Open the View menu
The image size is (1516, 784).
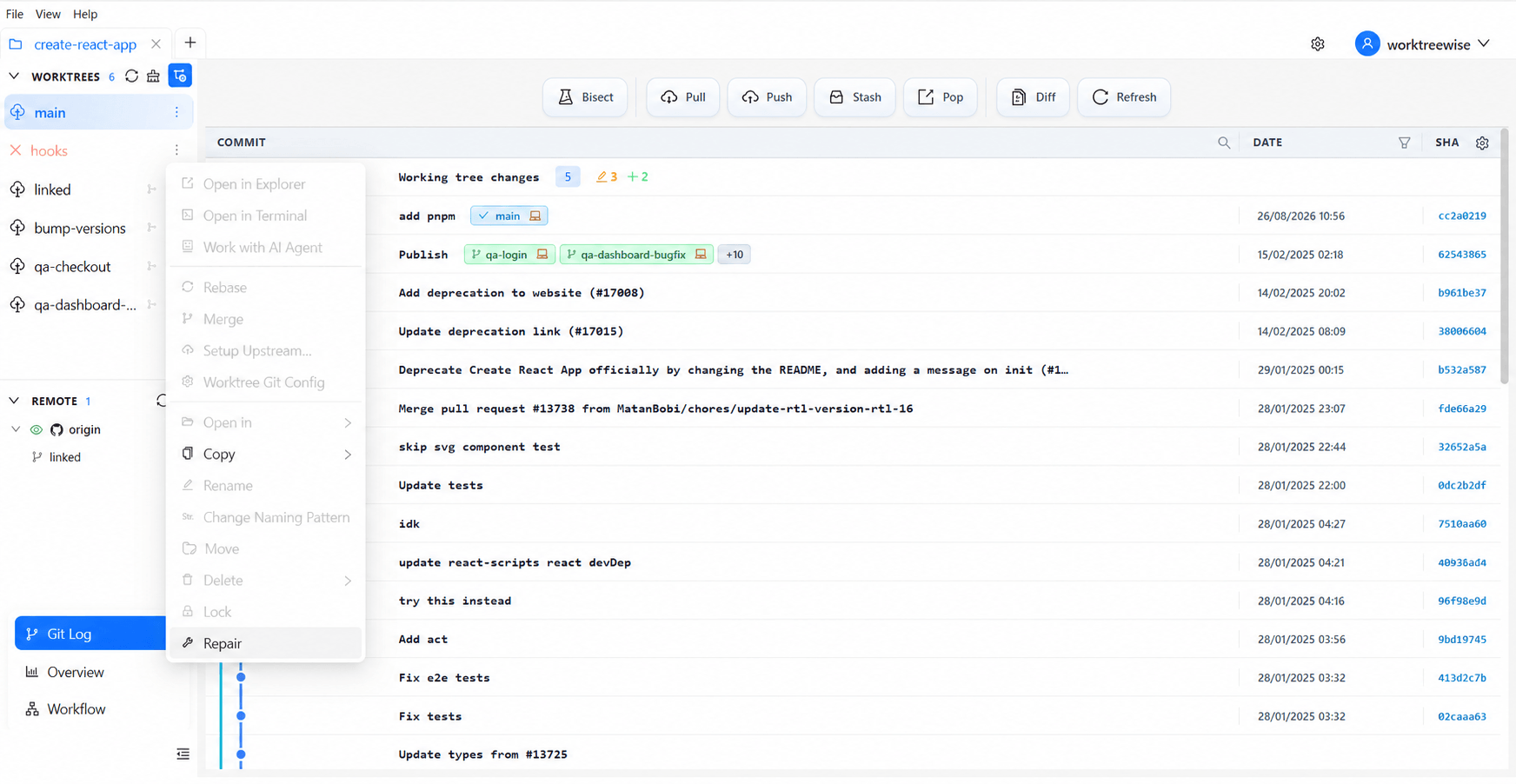click(48, 14)
